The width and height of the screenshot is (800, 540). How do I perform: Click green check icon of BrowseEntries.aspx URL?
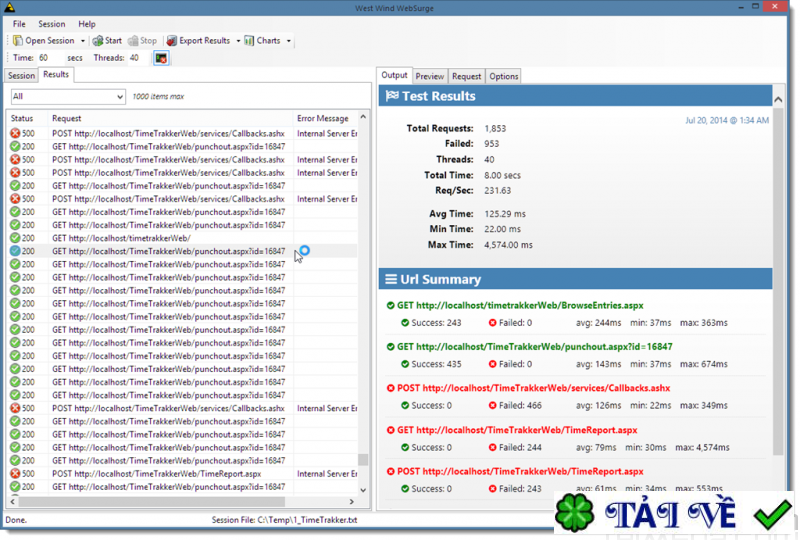(x=390, y=305)
